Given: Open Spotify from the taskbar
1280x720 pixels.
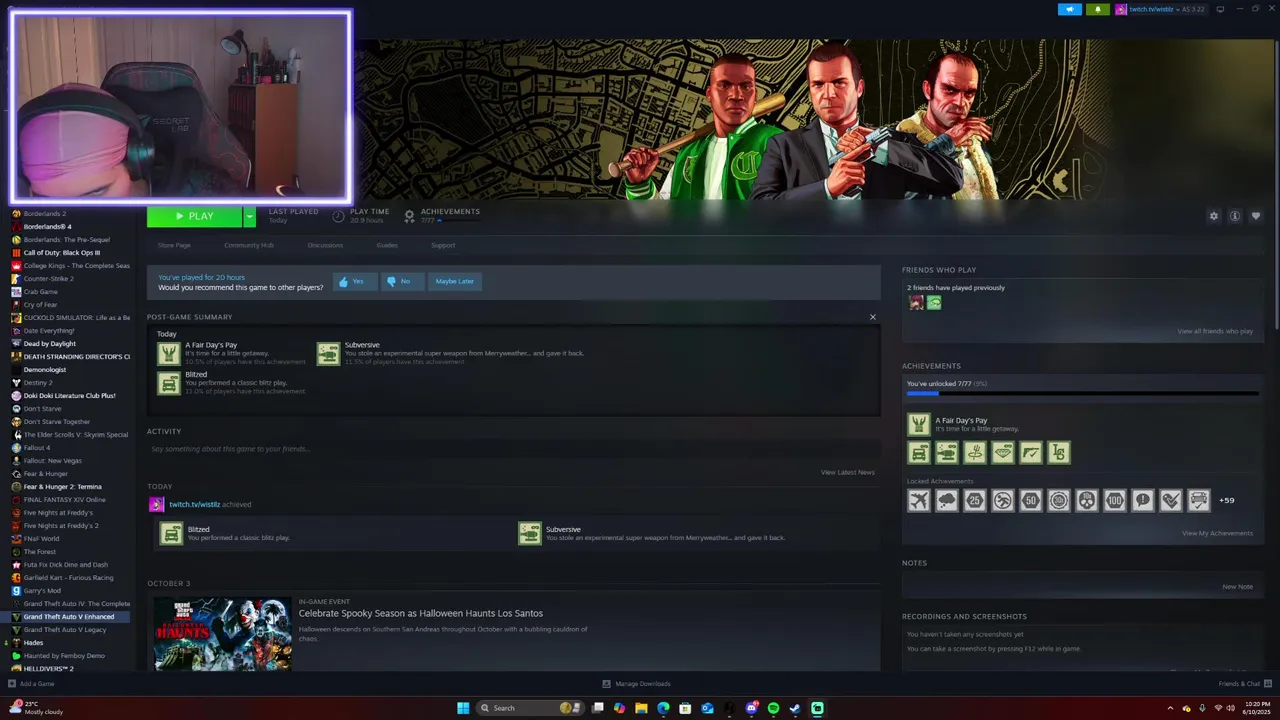Looking at the screenshot, I should coord(773,708).
